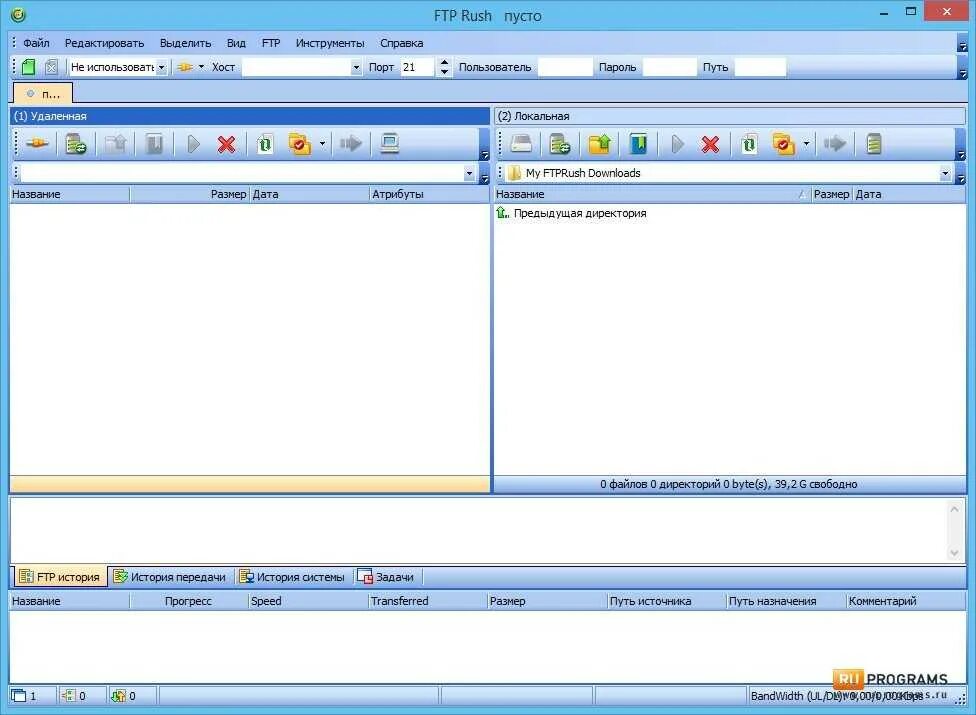
Task: Click the Transferred column header
Action: click(428, 601)
